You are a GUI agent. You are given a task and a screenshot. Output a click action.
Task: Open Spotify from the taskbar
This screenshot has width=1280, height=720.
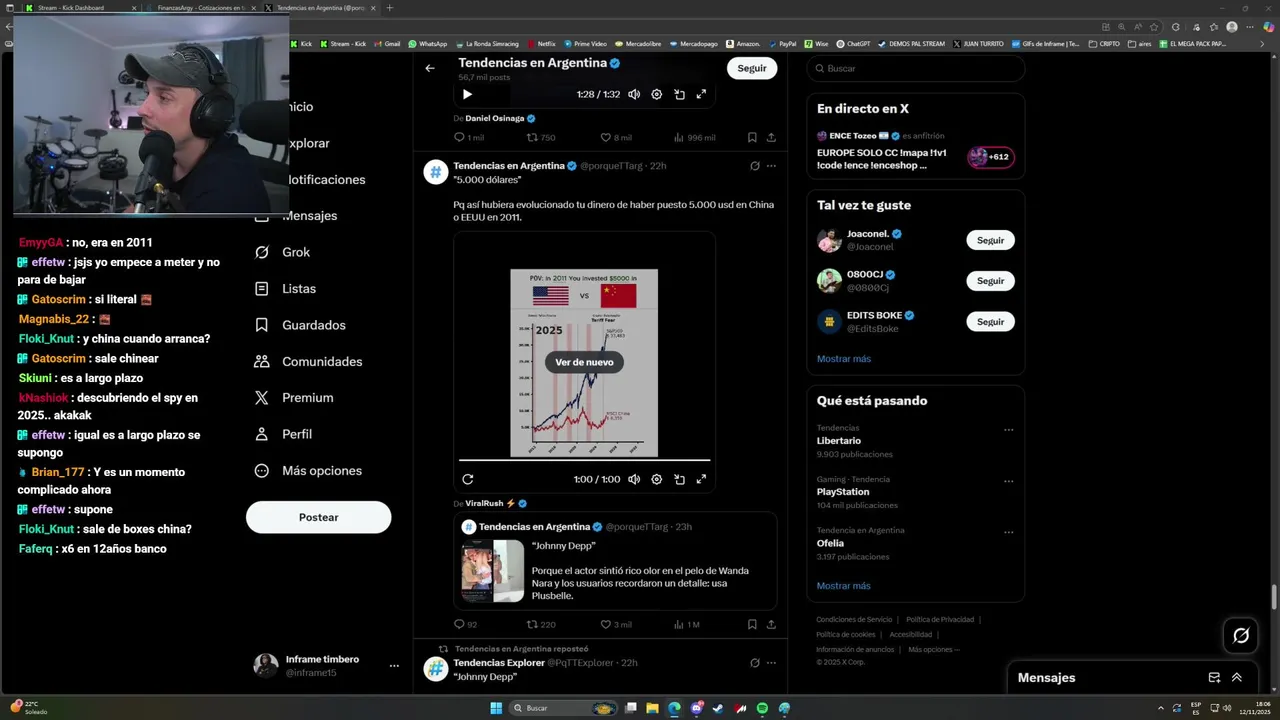point(762,708)
